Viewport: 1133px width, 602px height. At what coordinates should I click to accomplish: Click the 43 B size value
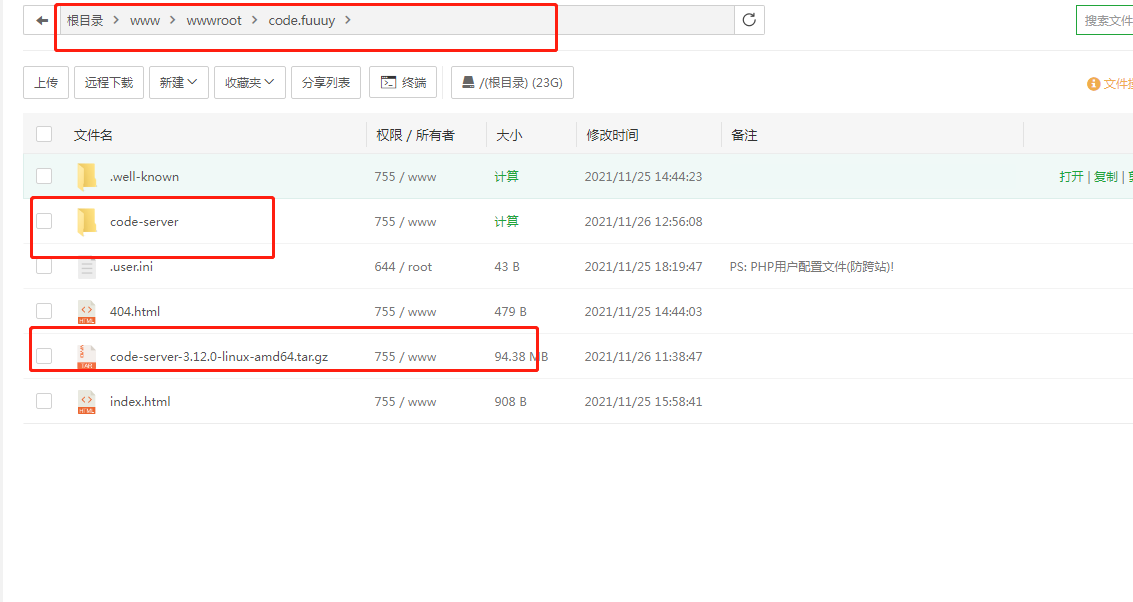coord(507,267)
